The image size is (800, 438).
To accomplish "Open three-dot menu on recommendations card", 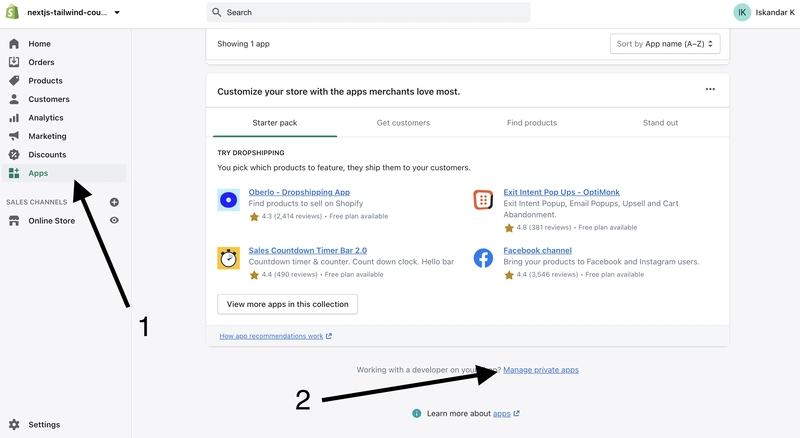I will click(710, 89).
